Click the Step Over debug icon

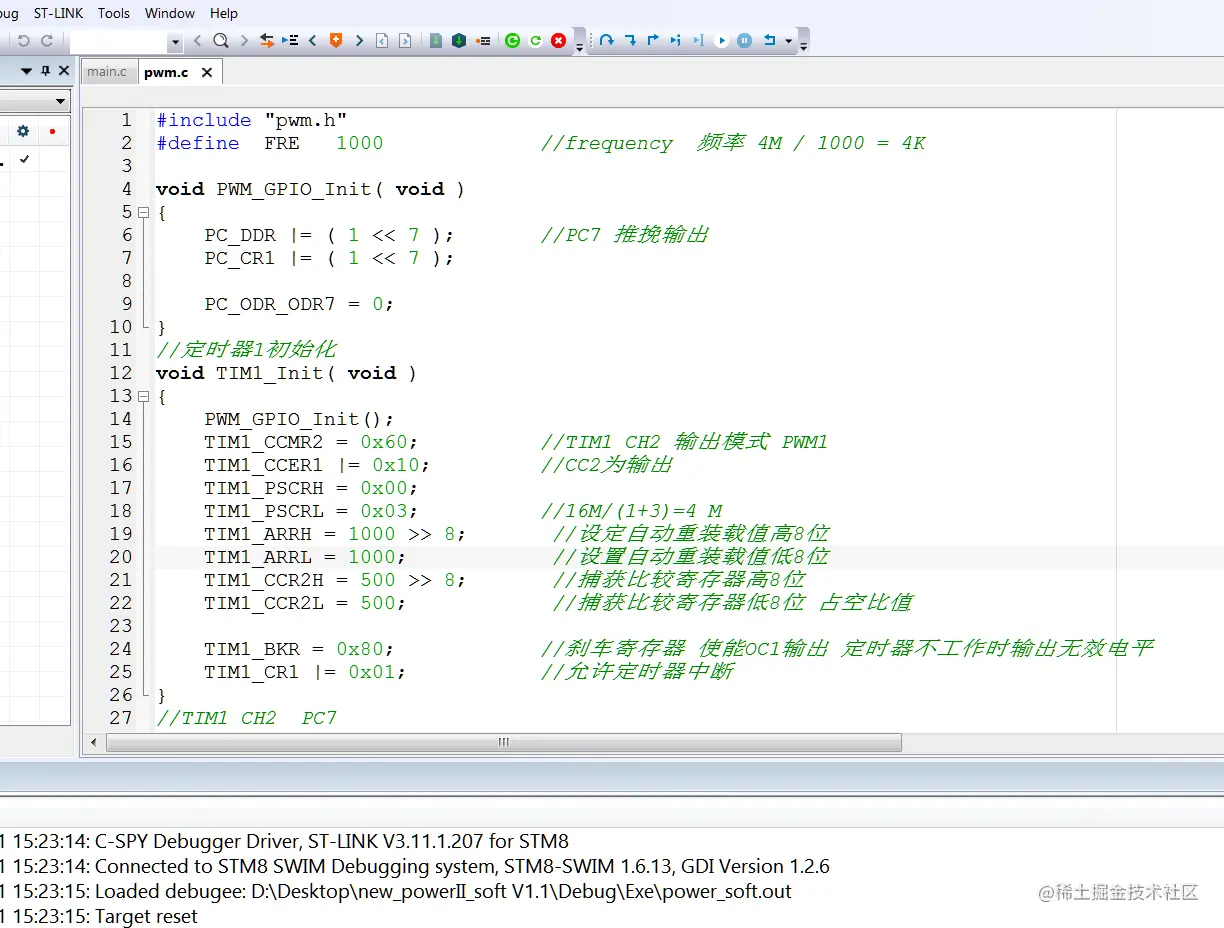606,41
